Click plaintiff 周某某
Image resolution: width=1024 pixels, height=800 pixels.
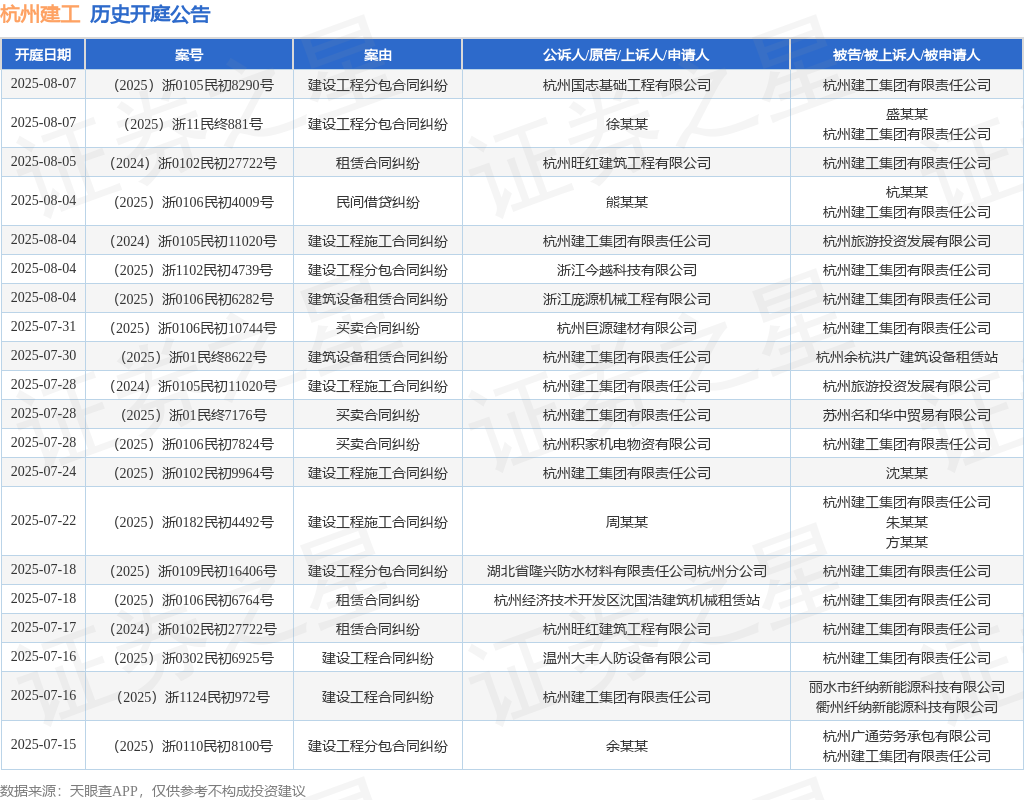click(626, 522)
